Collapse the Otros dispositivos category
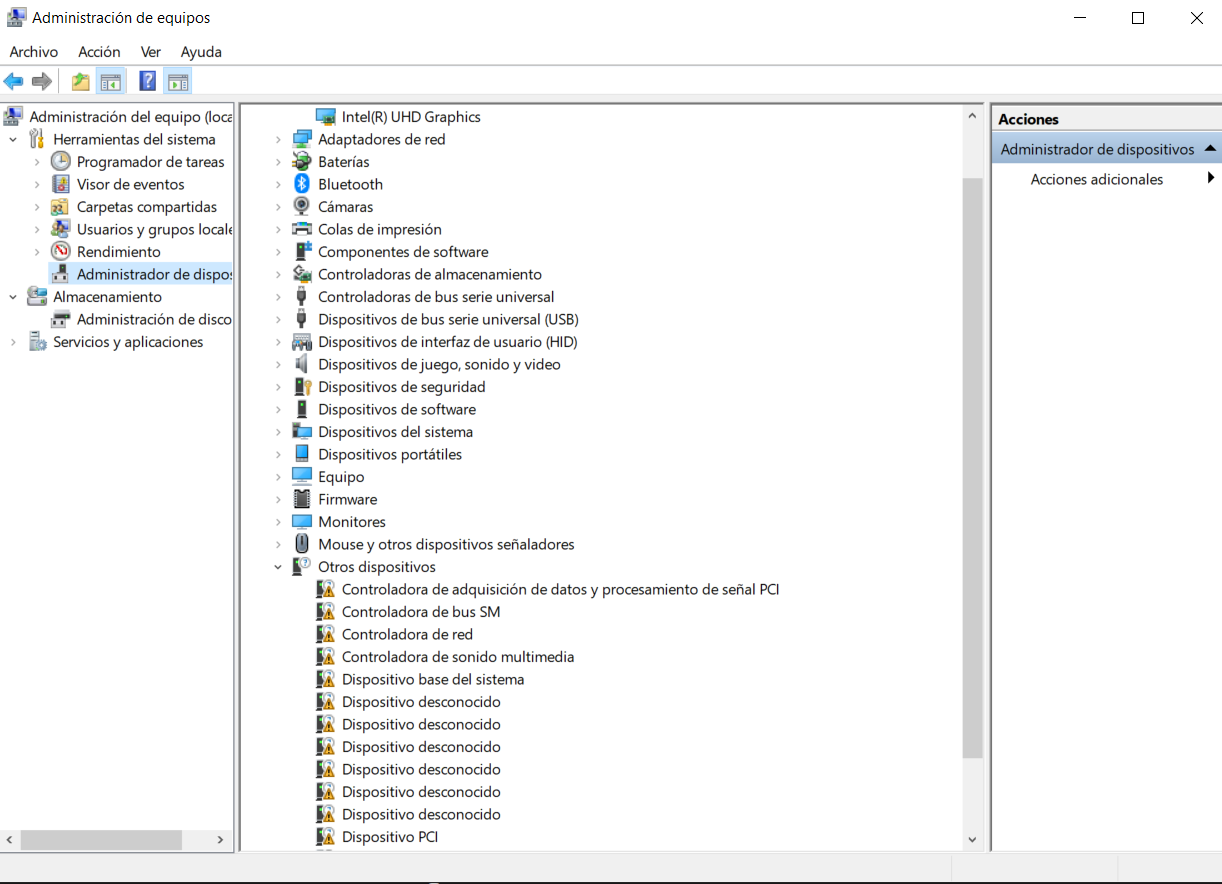Screen dimensions: 1222x884 279,567
